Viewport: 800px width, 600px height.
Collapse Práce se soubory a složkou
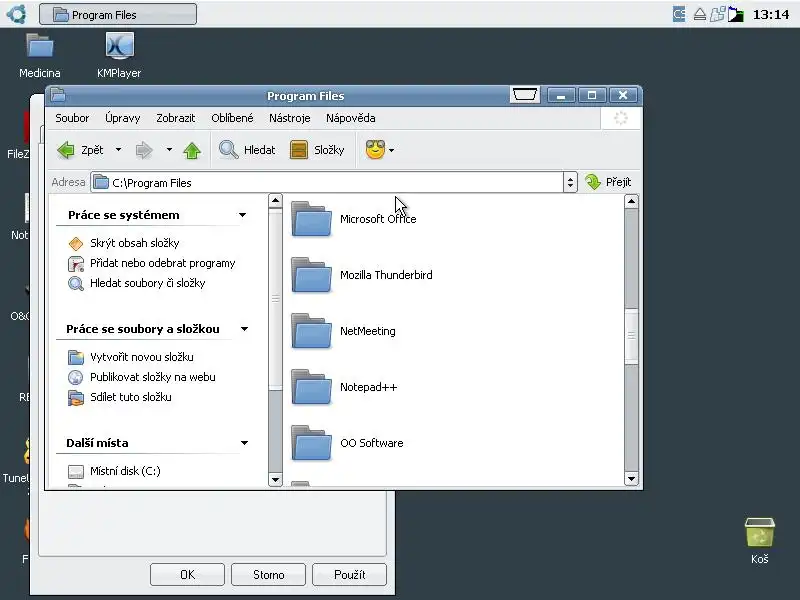point(244,329)
